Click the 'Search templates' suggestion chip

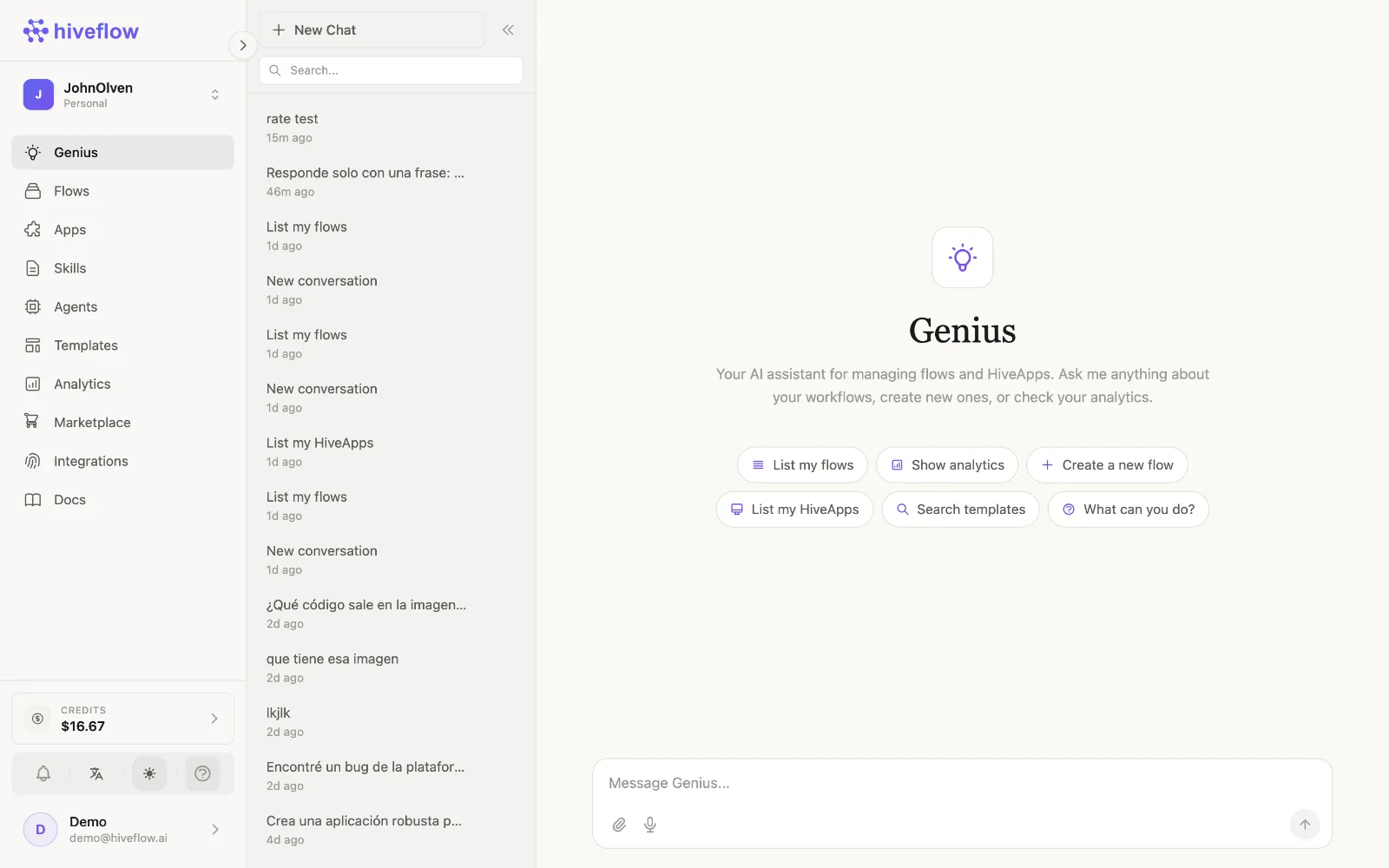[960, 510]
